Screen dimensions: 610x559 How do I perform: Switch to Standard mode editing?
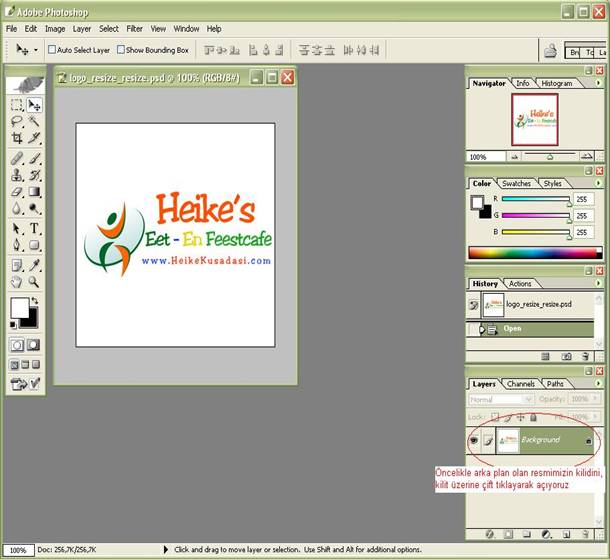point(17,345)
